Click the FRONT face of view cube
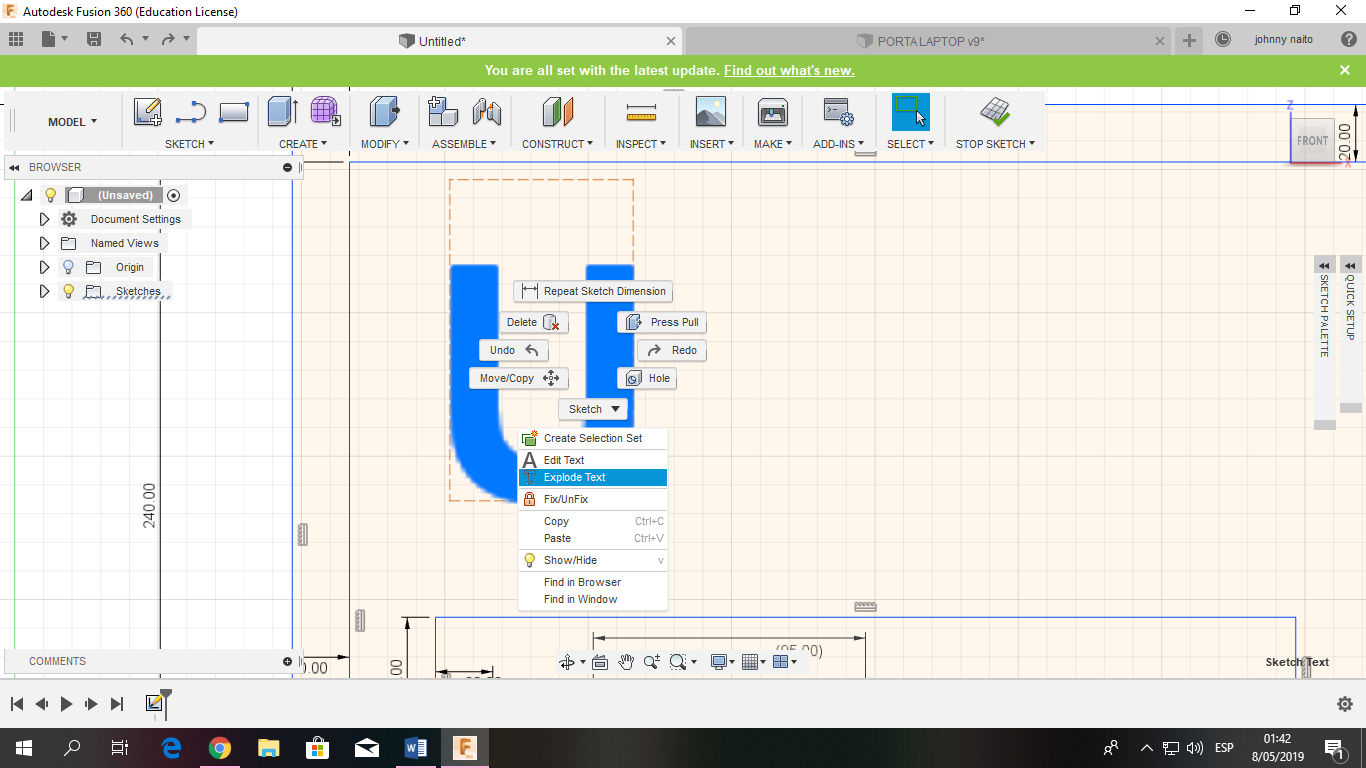Viewport: 1366px width, 768px height. tap(1313, 140)
